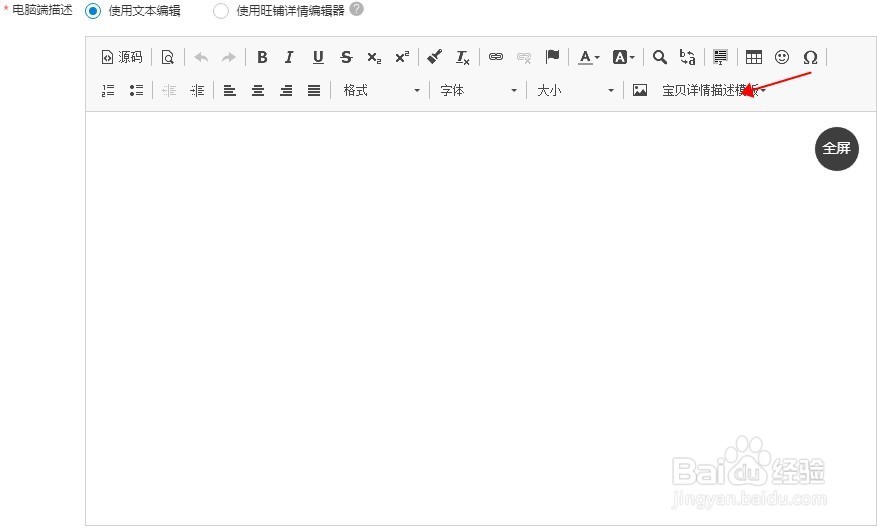Open the 源码 source code view
The width and height of the screenshot is (877, 530).
coord(121,57)
